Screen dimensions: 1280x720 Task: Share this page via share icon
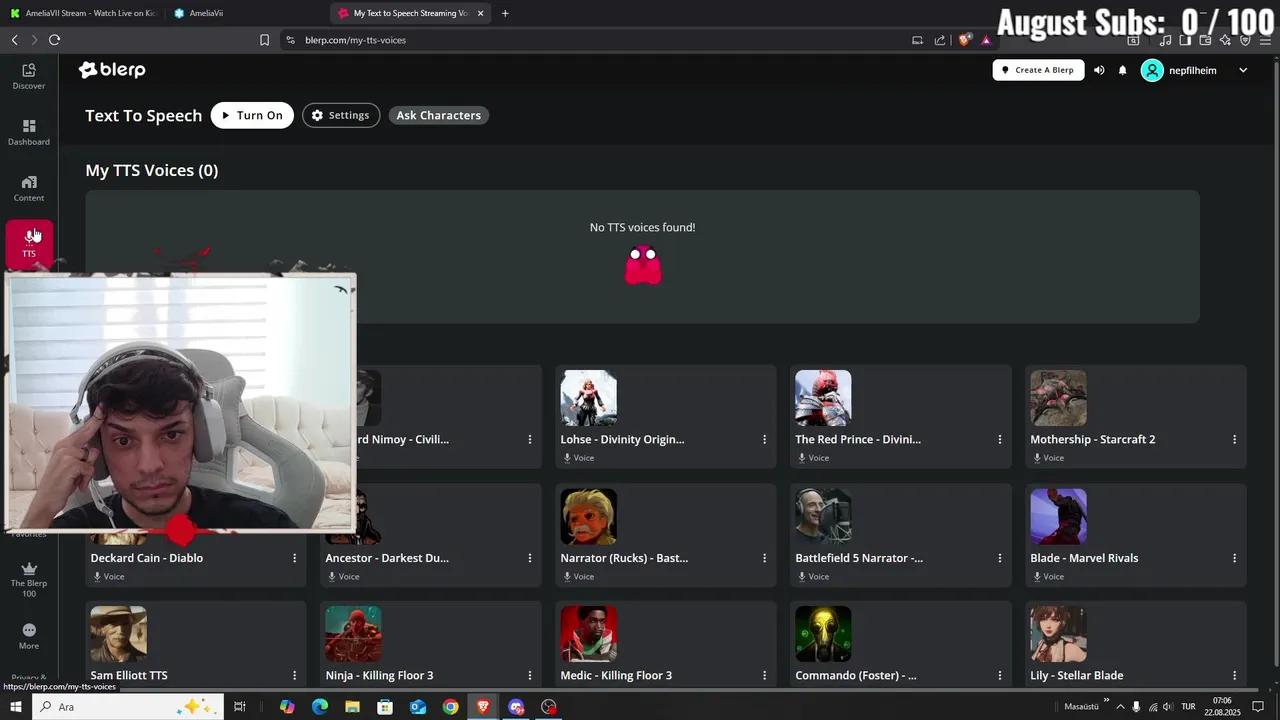(940, 40)
